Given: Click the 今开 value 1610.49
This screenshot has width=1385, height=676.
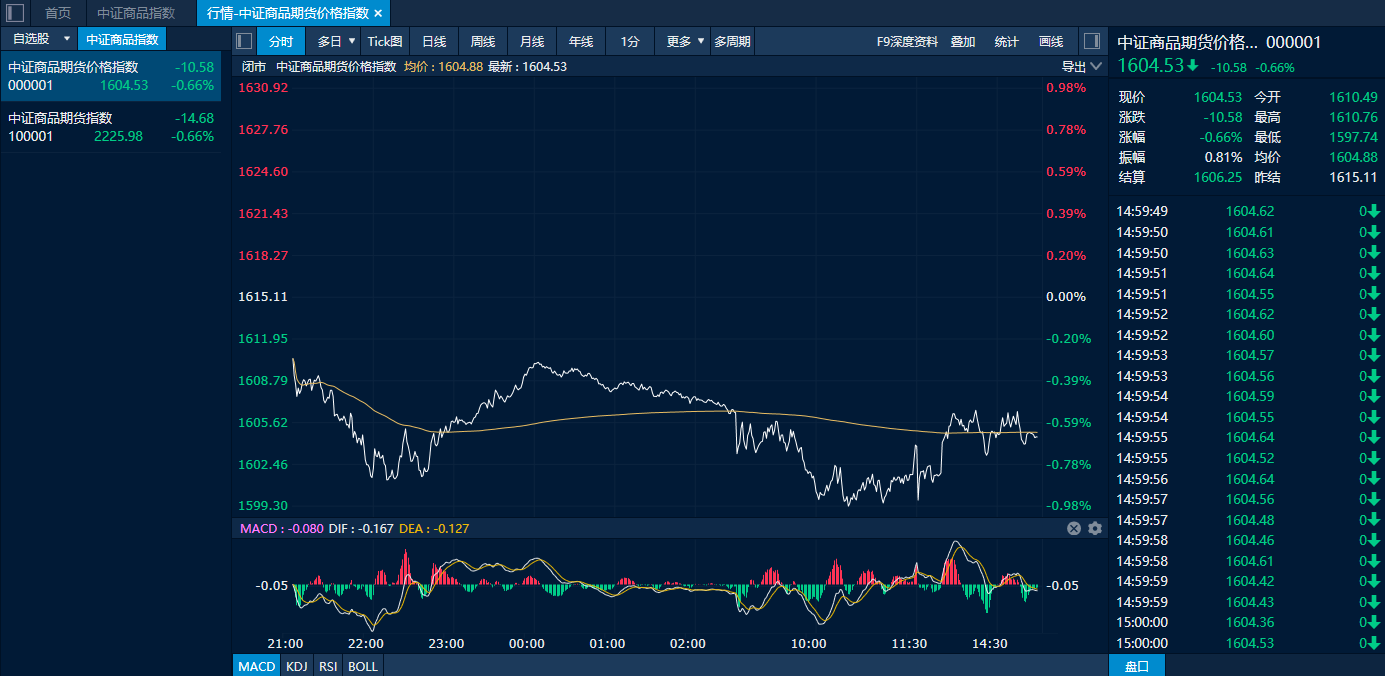Looking at the screenshot, I should [1354, 97].
